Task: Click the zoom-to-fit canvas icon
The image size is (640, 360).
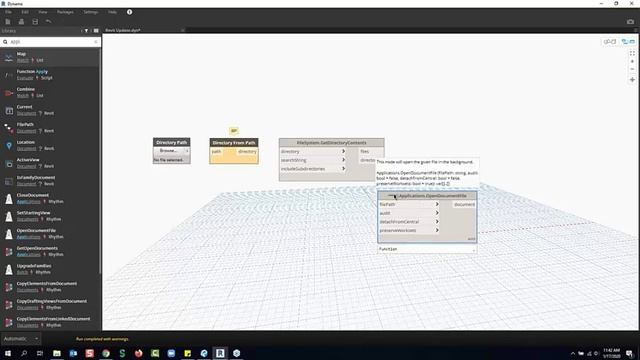Action: tap(632, 53)
